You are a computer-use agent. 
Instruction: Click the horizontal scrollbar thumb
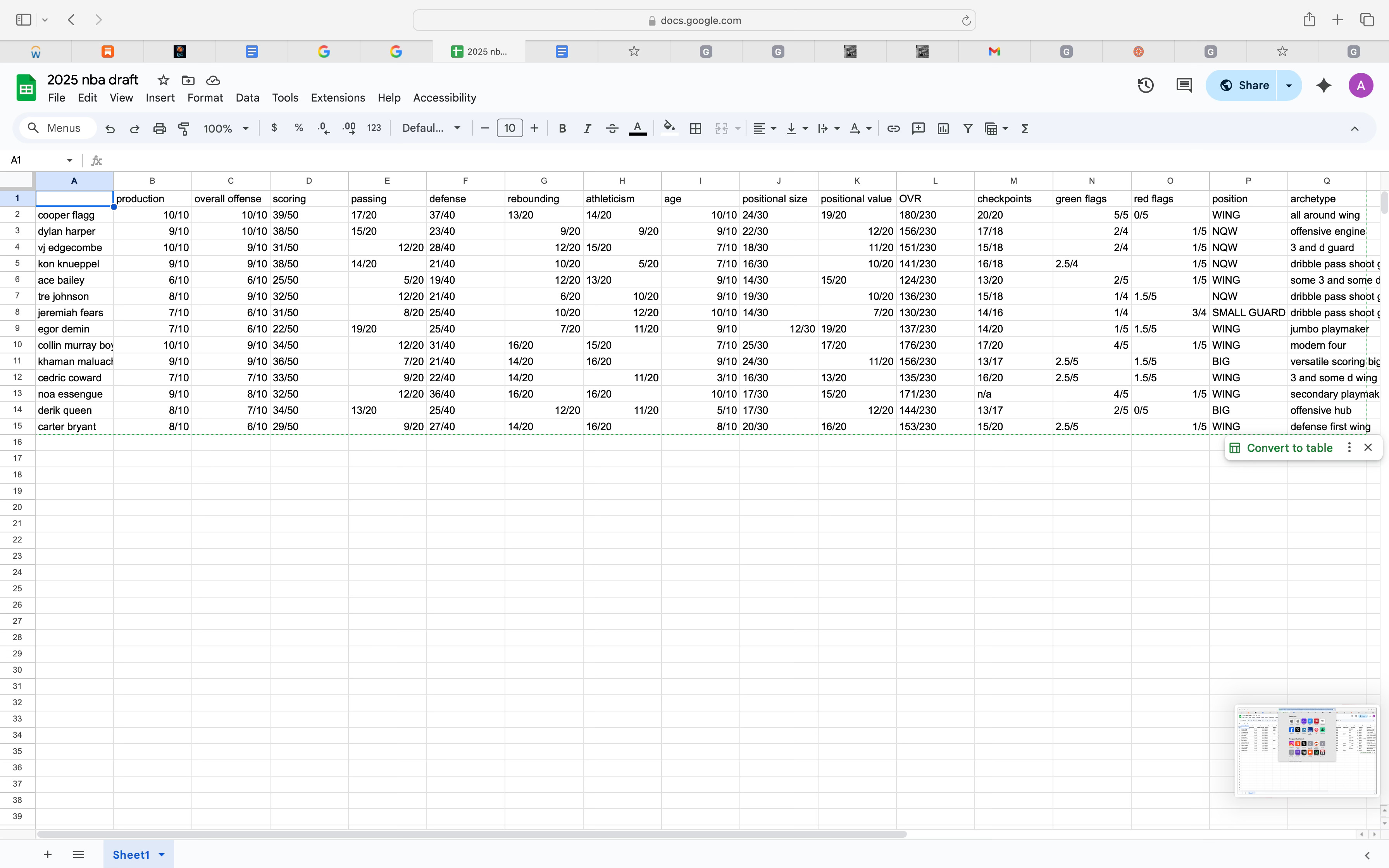471,834
